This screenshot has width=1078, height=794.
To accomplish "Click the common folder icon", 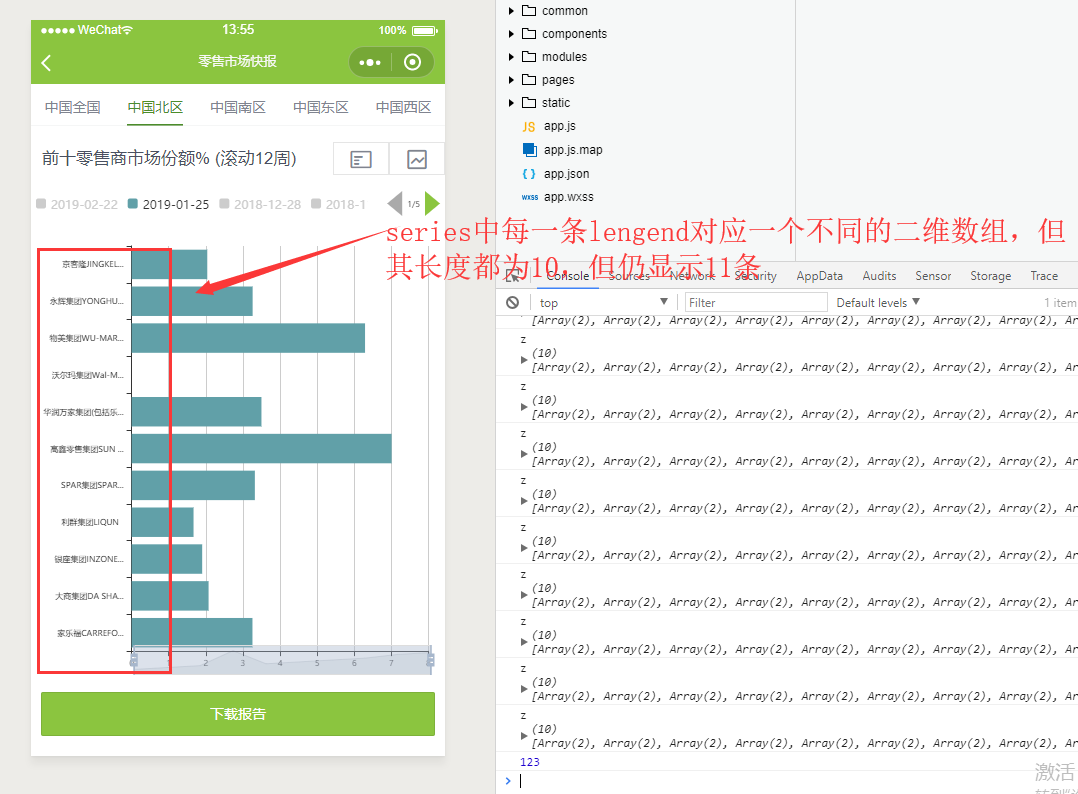I will tap(529, 10).
